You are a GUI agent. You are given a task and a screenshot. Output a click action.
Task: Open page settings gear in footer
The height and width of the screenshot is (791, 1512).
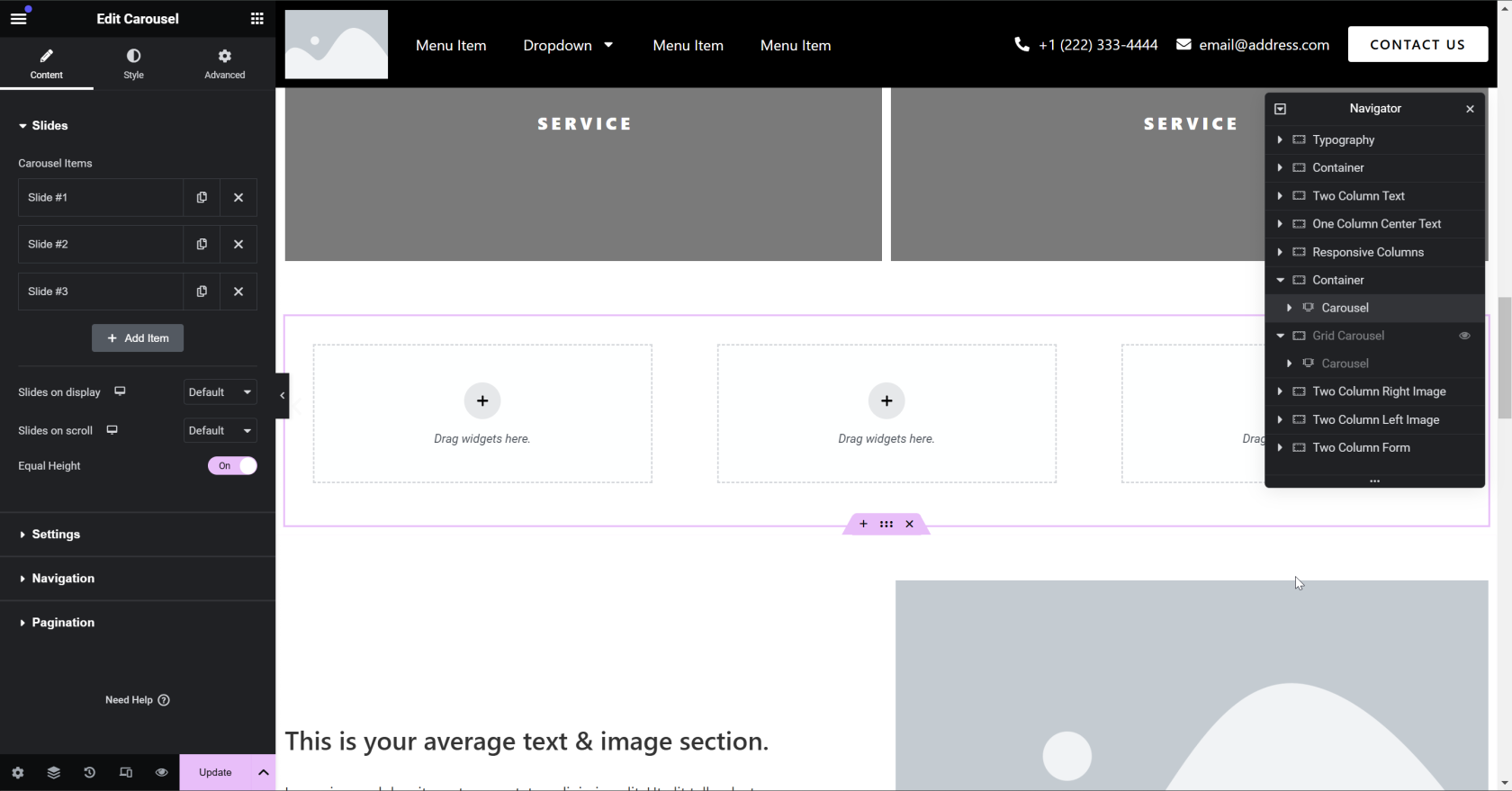tap(18, 772)
